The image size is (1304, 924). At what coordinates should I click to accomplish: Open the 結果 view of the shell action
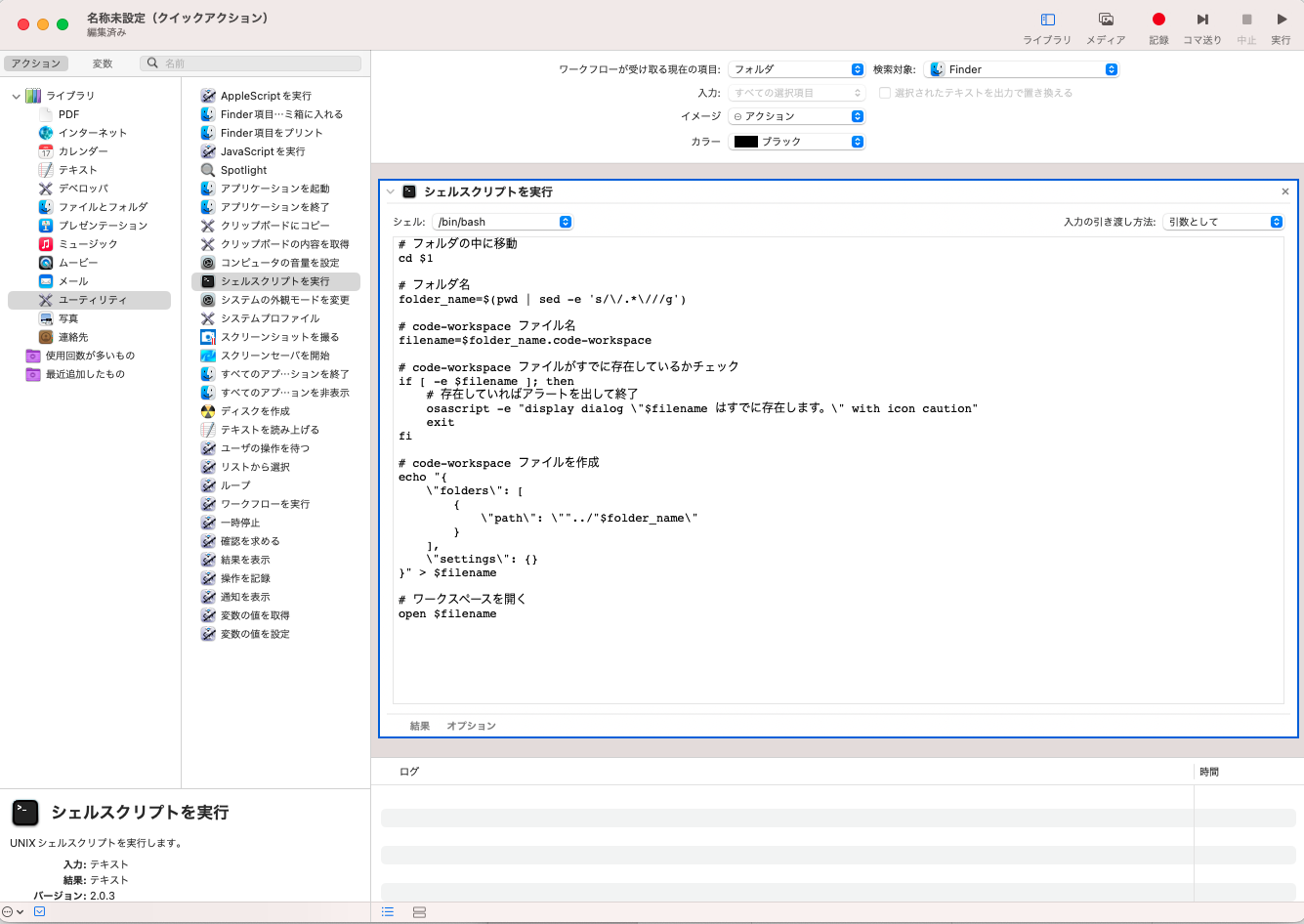click(x=419, y=726)
